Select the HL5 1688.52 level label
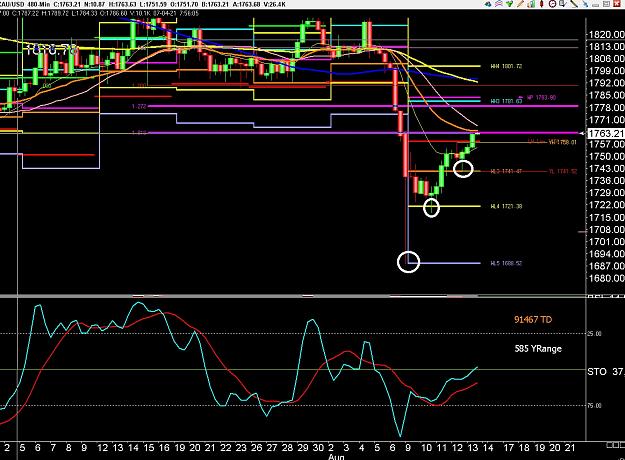The height and width of the screenshot is (460, 625). click(x=506, y=263)
